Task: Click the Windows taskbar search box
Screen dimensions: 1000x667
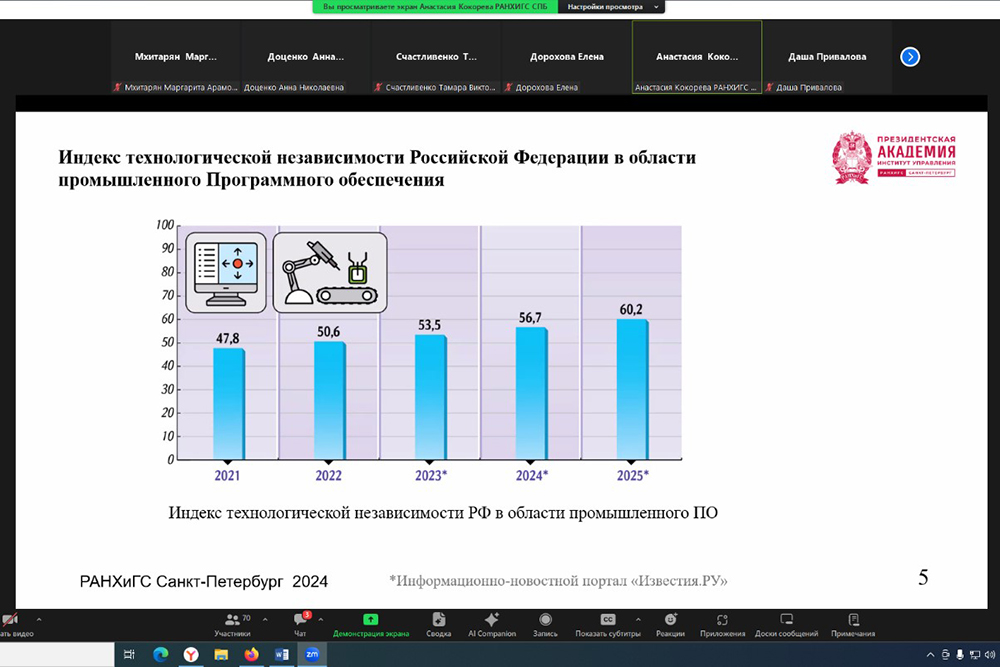Action: (57, 654)
